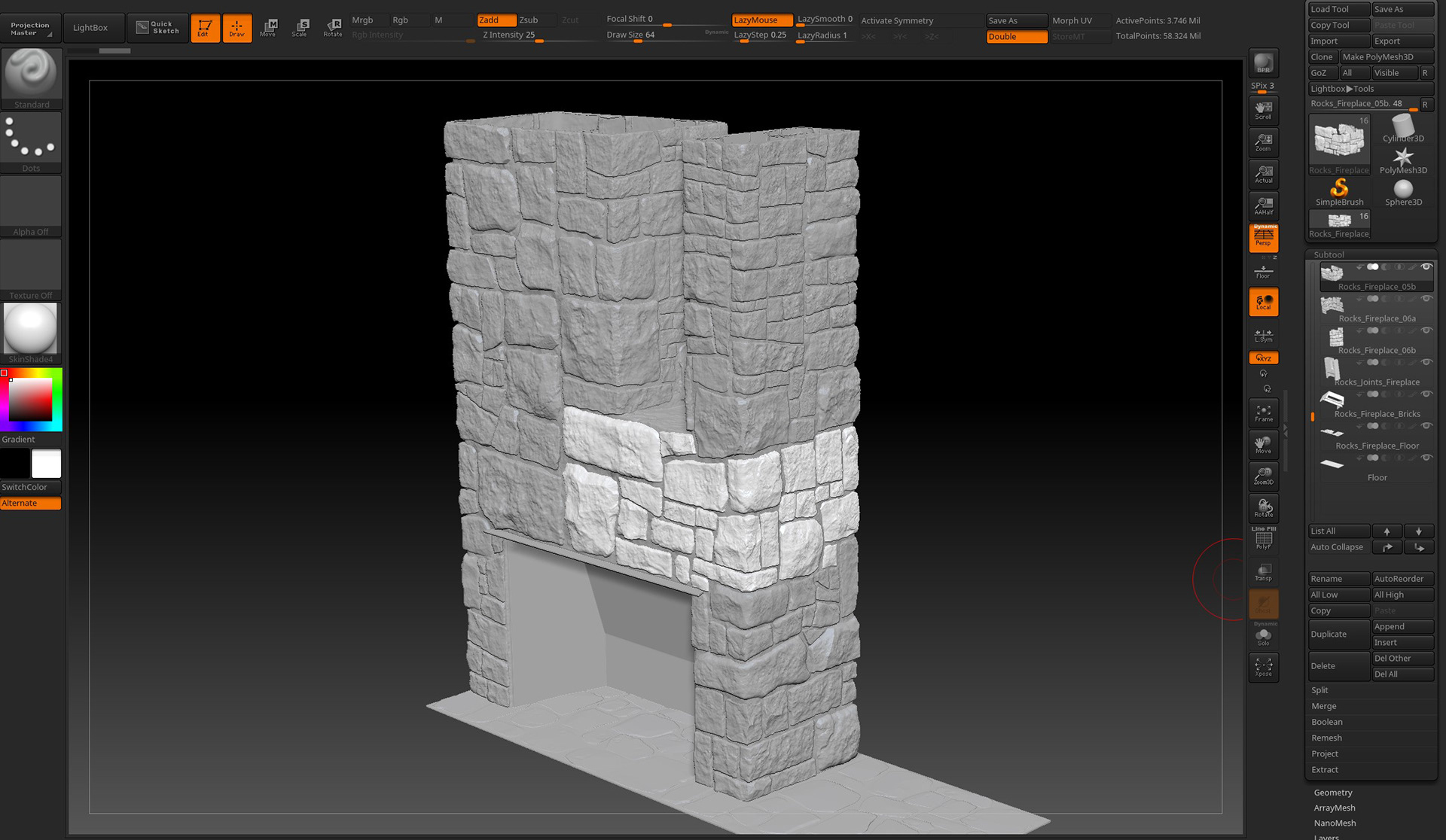The height and width of the screenshot is (840, 1446).
Task: Click the white secondary color swatch
Action: [x=46, y=464]
